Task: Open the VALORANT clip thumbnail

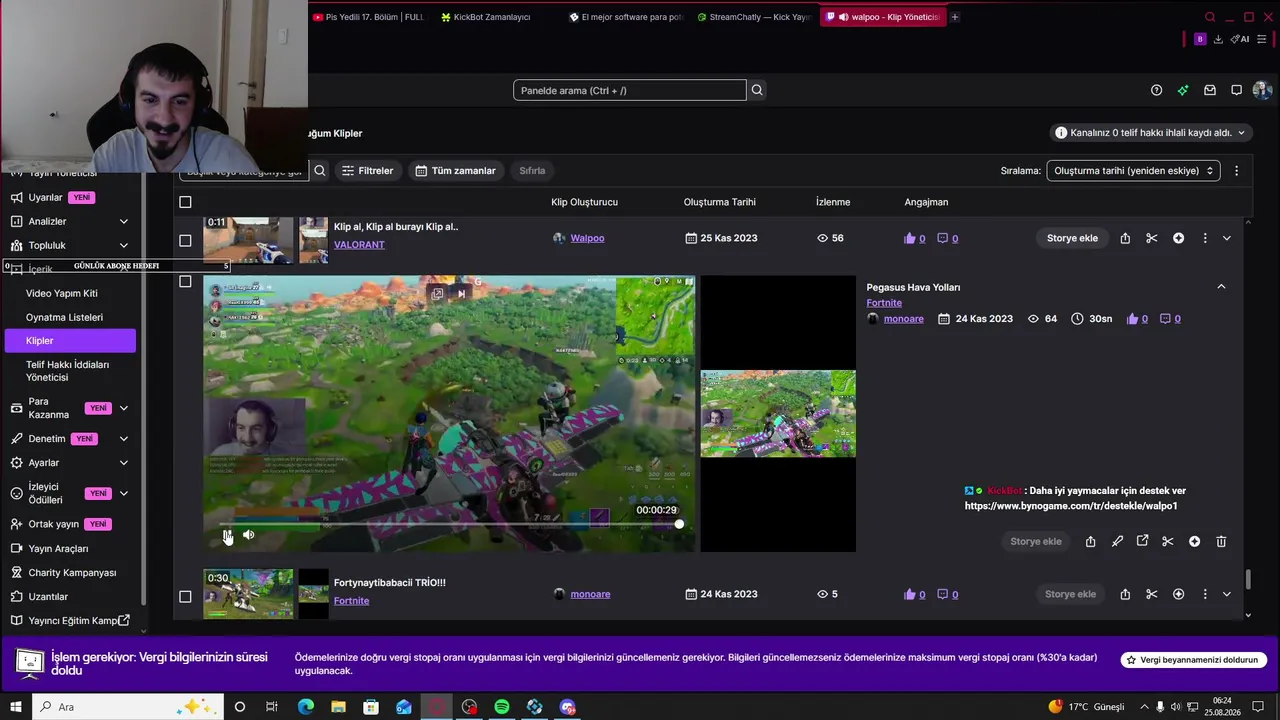Action: [248, 240]
